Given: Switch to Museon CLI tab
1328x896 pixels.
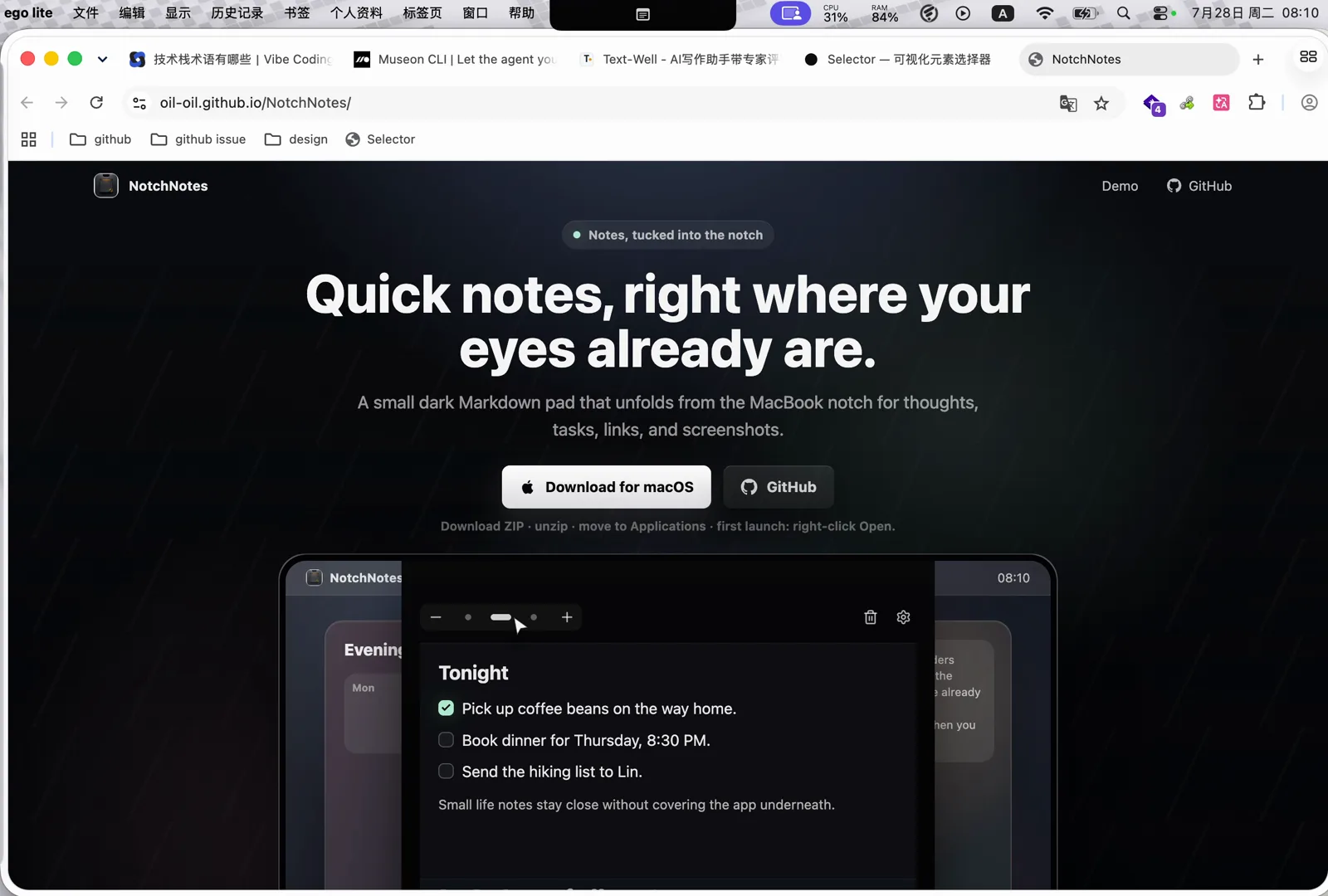Looking at the screenshot, I should pos(453,59).
